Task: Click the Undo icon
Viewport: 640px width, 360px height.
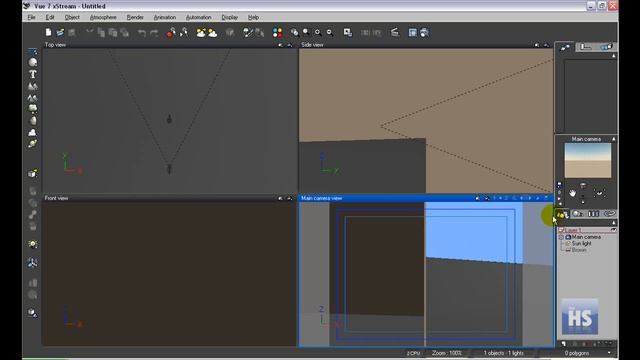Action: coord(142,33)
